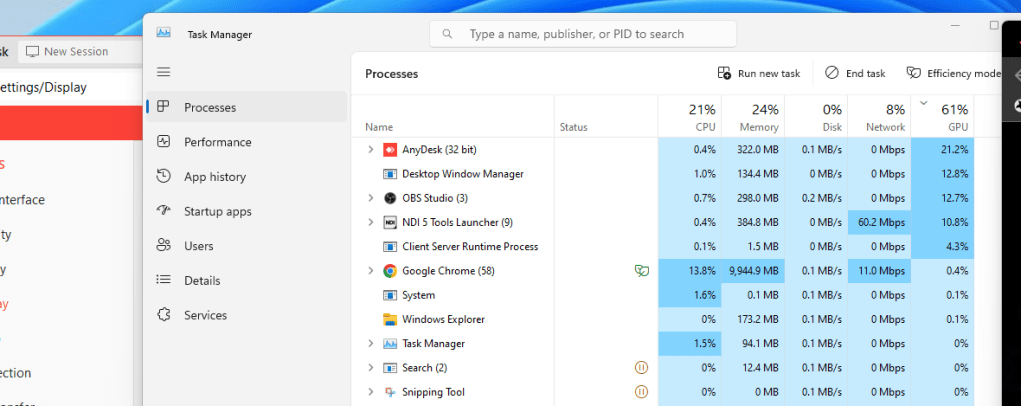The width and height of the screenshot is (1021, 406).
Task: Expand the Snipping Tool process row
Action: pyautogui.click(x=371, y=392)
